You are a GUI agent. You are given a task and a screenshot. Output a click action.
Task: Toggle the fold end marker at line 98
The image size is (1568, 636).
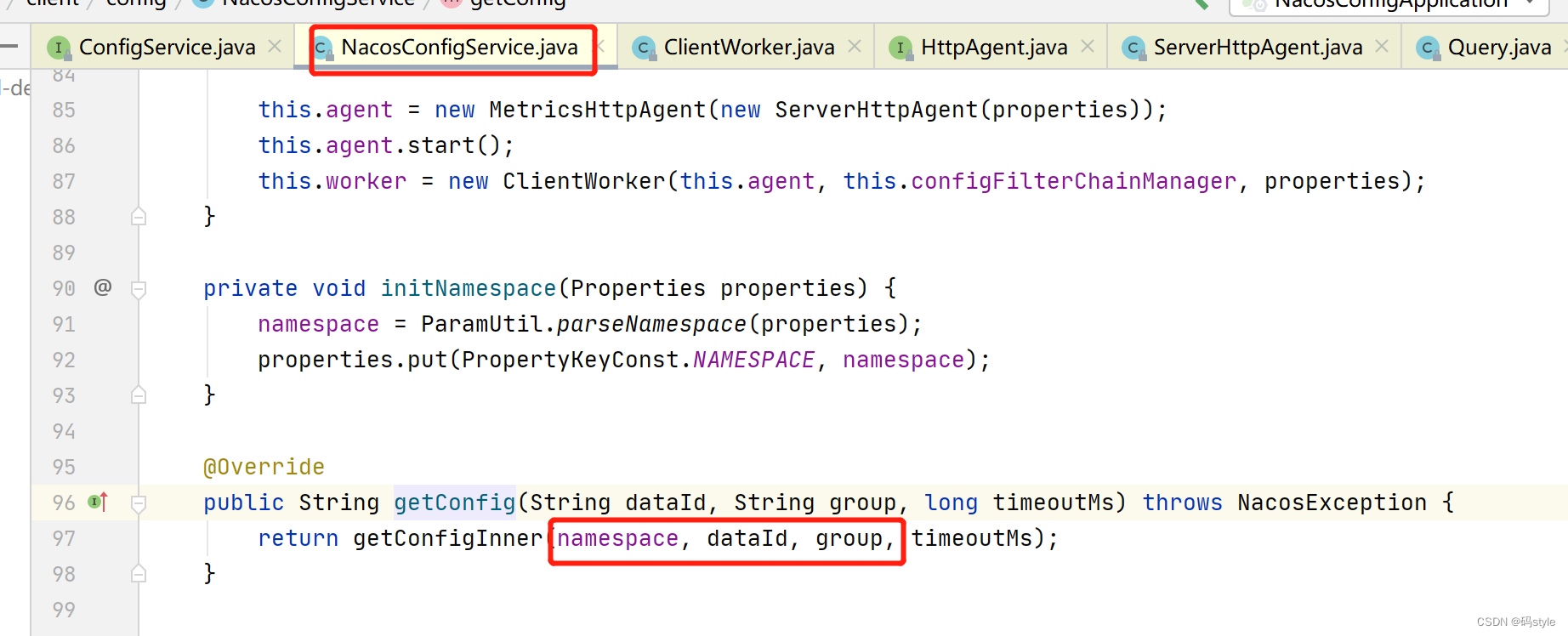(x=139, y=574)
